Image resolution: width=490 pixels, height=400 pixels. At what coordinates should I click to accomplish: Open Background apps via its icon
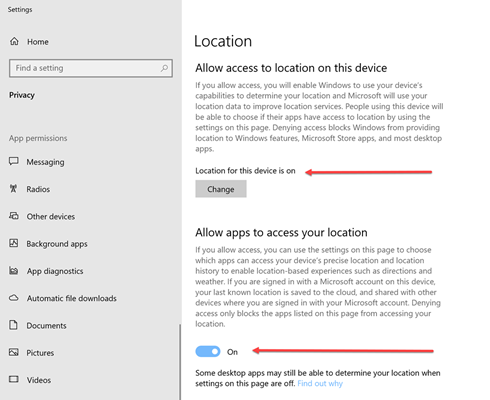coord(14,243)
